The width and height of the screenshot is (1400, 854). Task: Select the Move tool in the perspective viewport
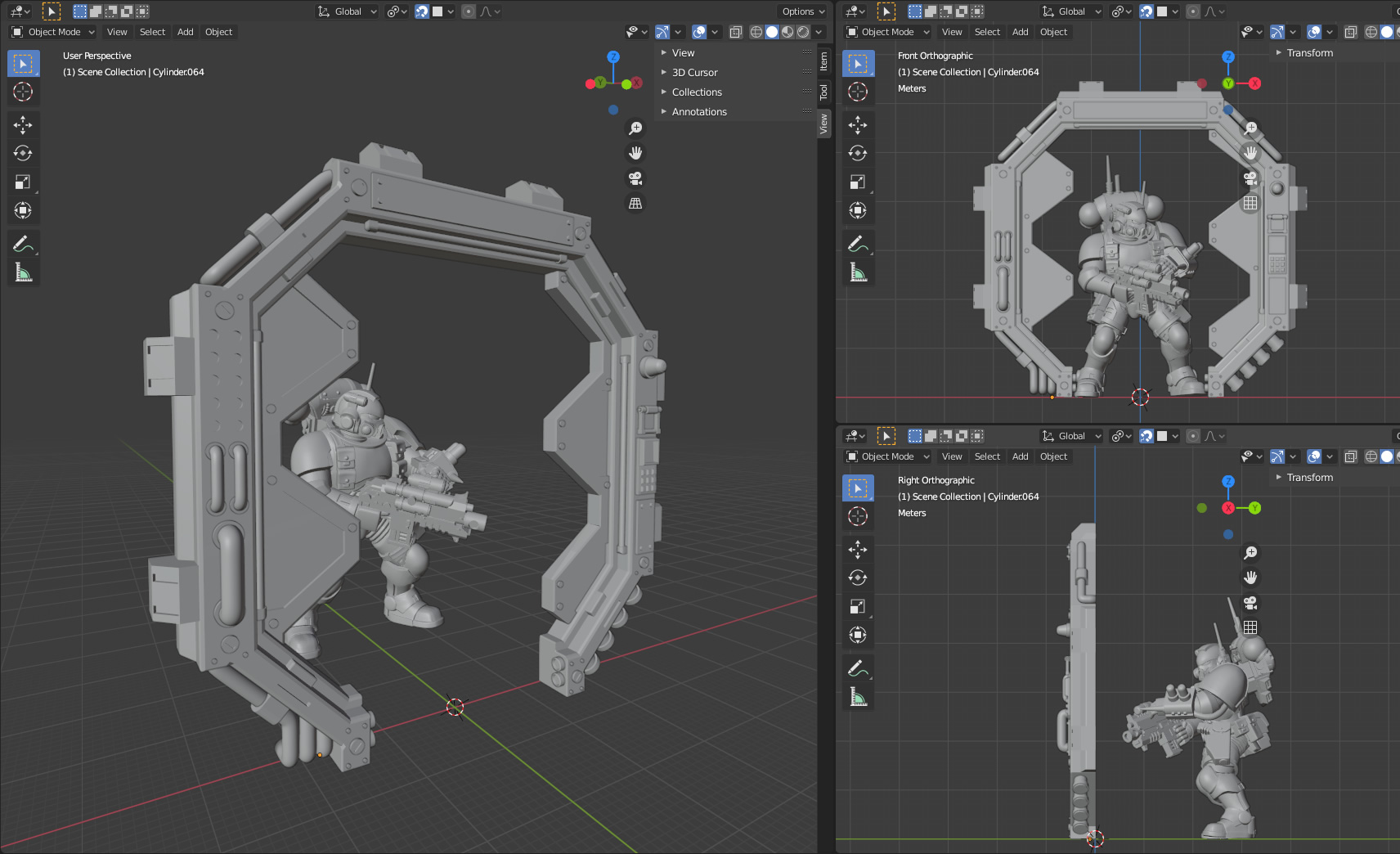coord(23,124)
